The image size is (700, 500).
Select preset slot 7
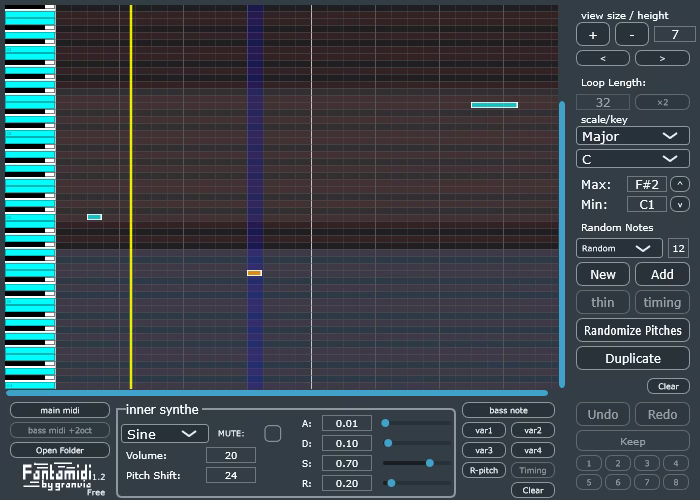point(647,482)
